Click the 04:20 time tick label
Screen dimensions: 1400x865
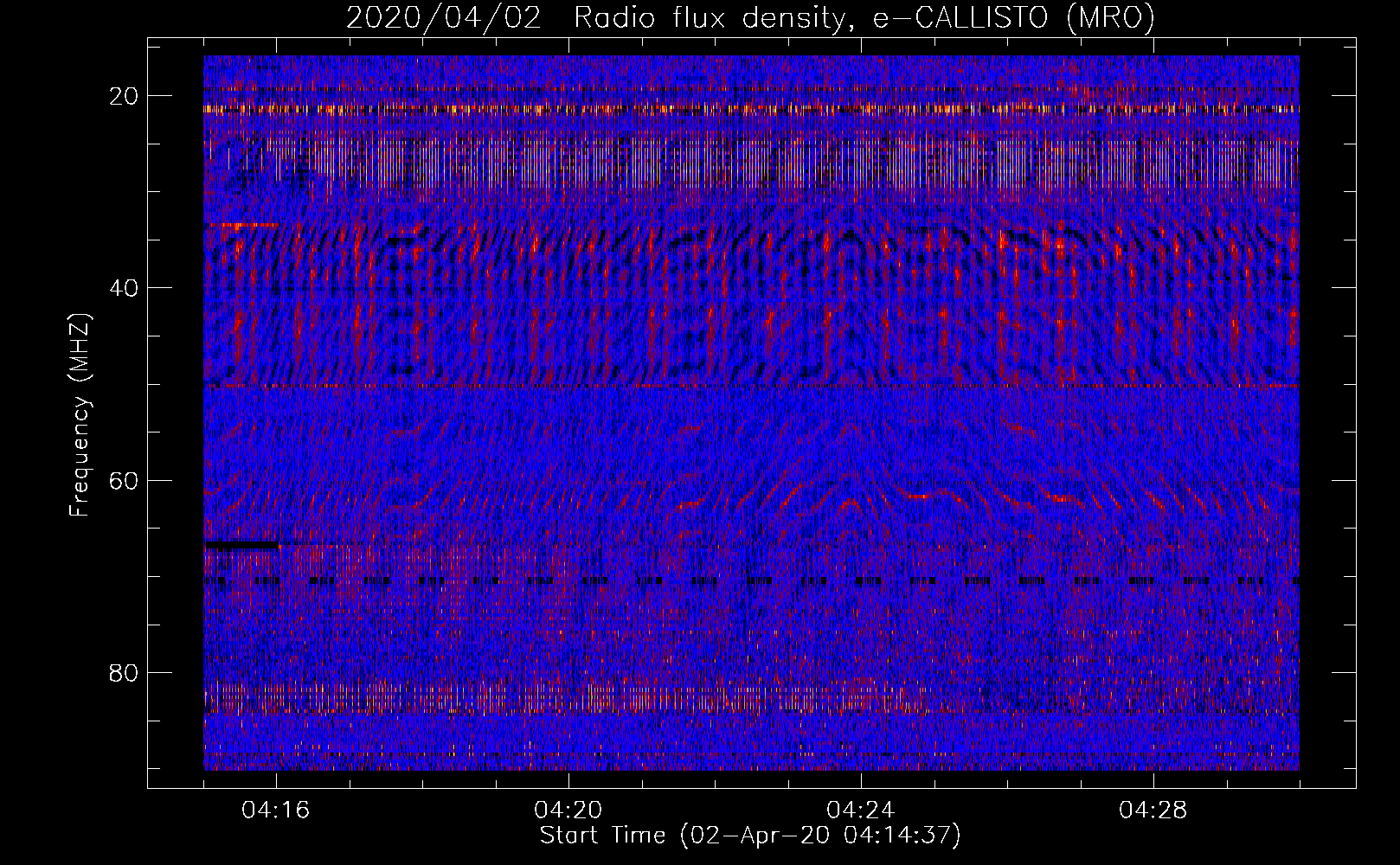coord(568,811)
